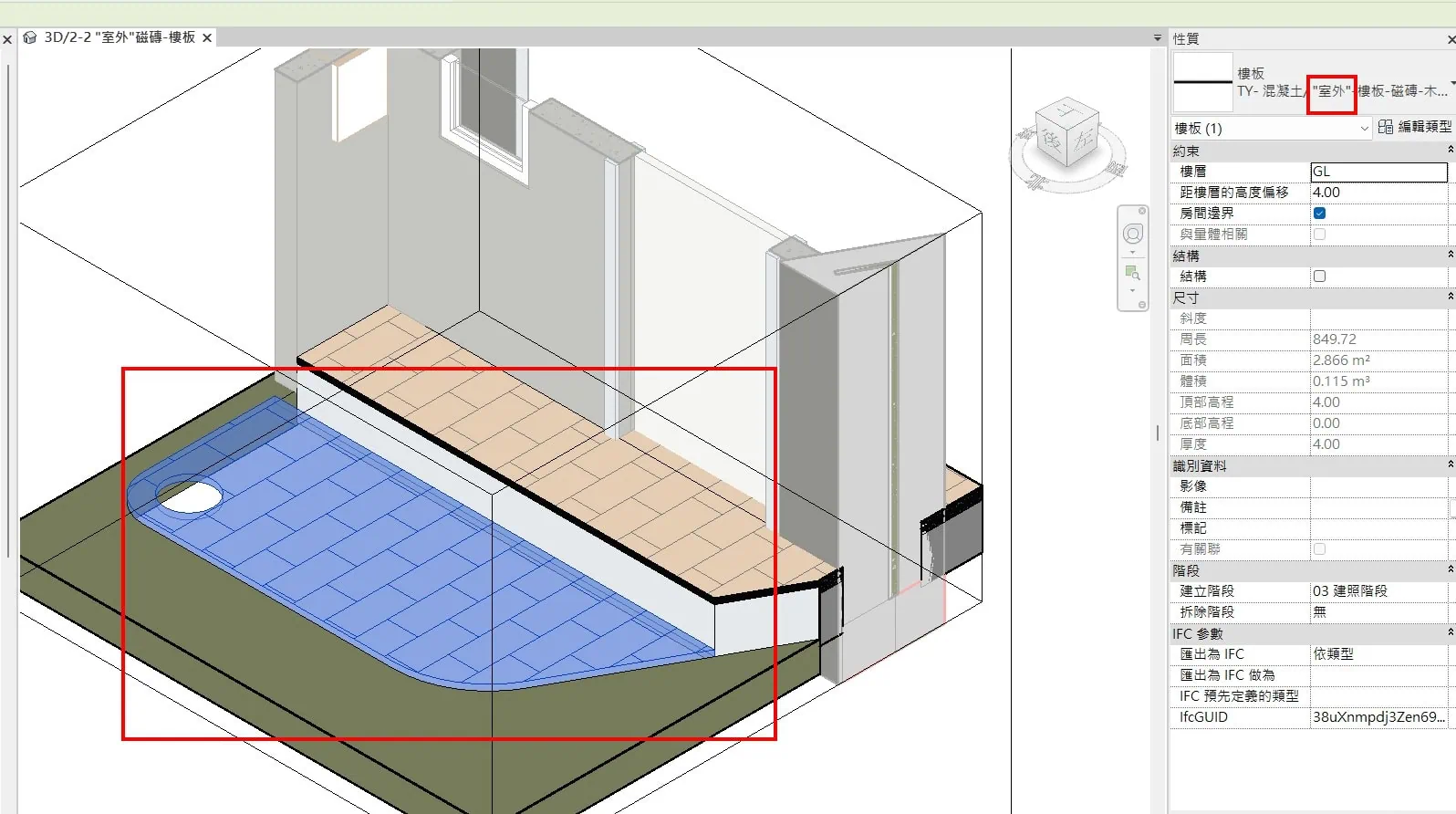
Task: Collapse the 尺寸 section
Action: point(1450,297)
